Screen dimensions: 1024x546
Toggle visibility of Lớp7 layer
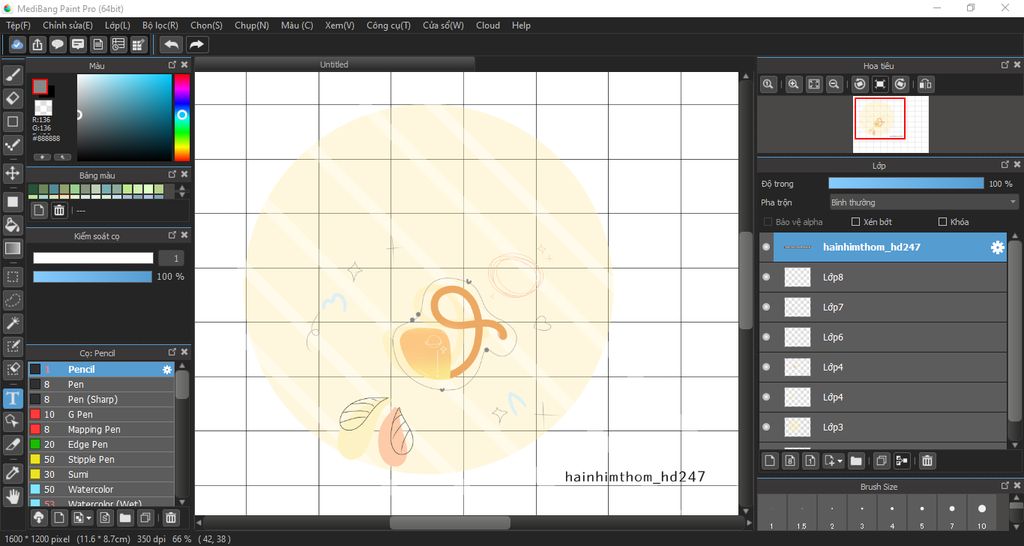[x=766, y=307]
